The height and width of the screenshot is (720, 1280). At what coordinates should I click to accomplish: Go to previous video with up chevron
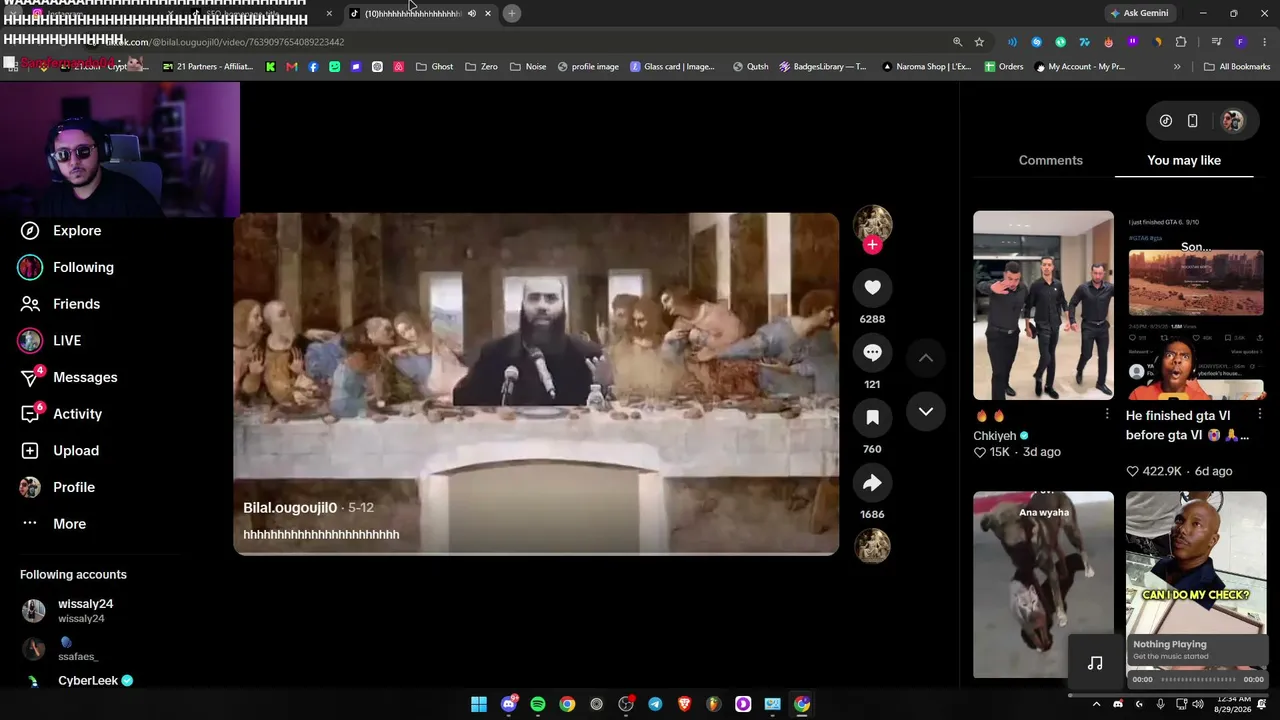[926, 358]
